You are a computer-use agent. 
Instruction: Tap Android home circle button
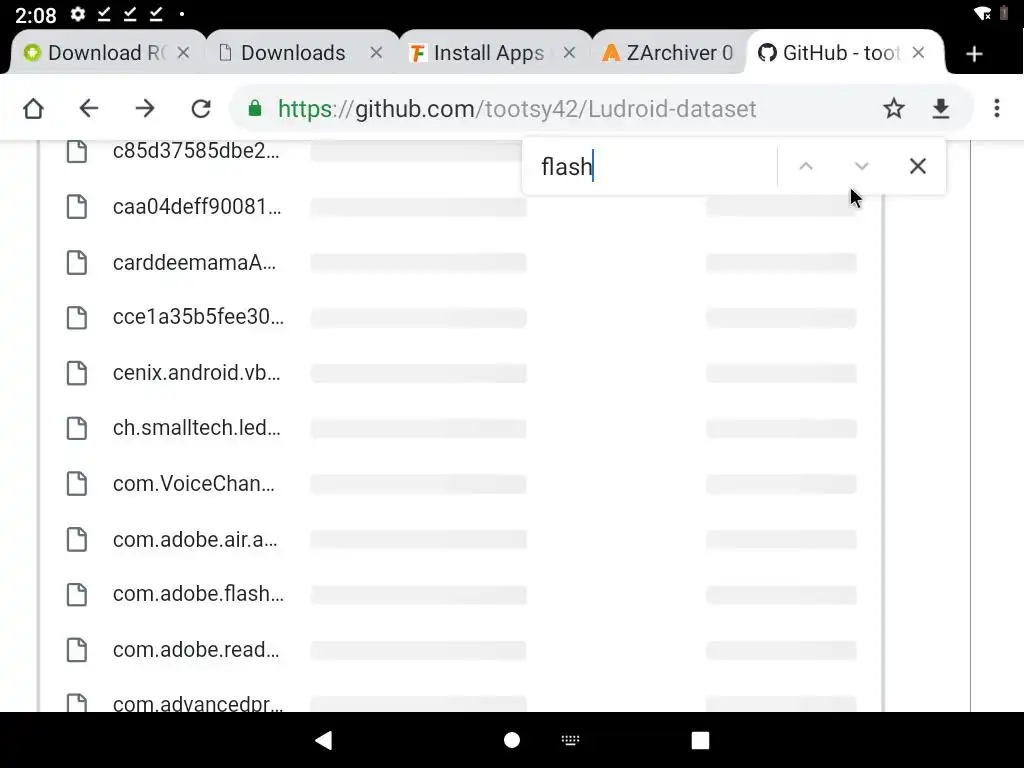pos(512,740)
